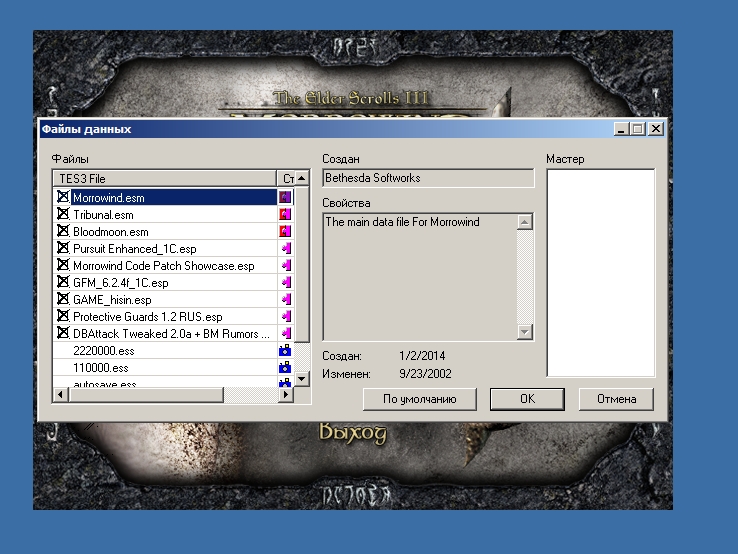Click the GFM_6.2.4f_1C.esp plugin icon
This screenshot has height=554, width=738.
(x=286, y=282)
